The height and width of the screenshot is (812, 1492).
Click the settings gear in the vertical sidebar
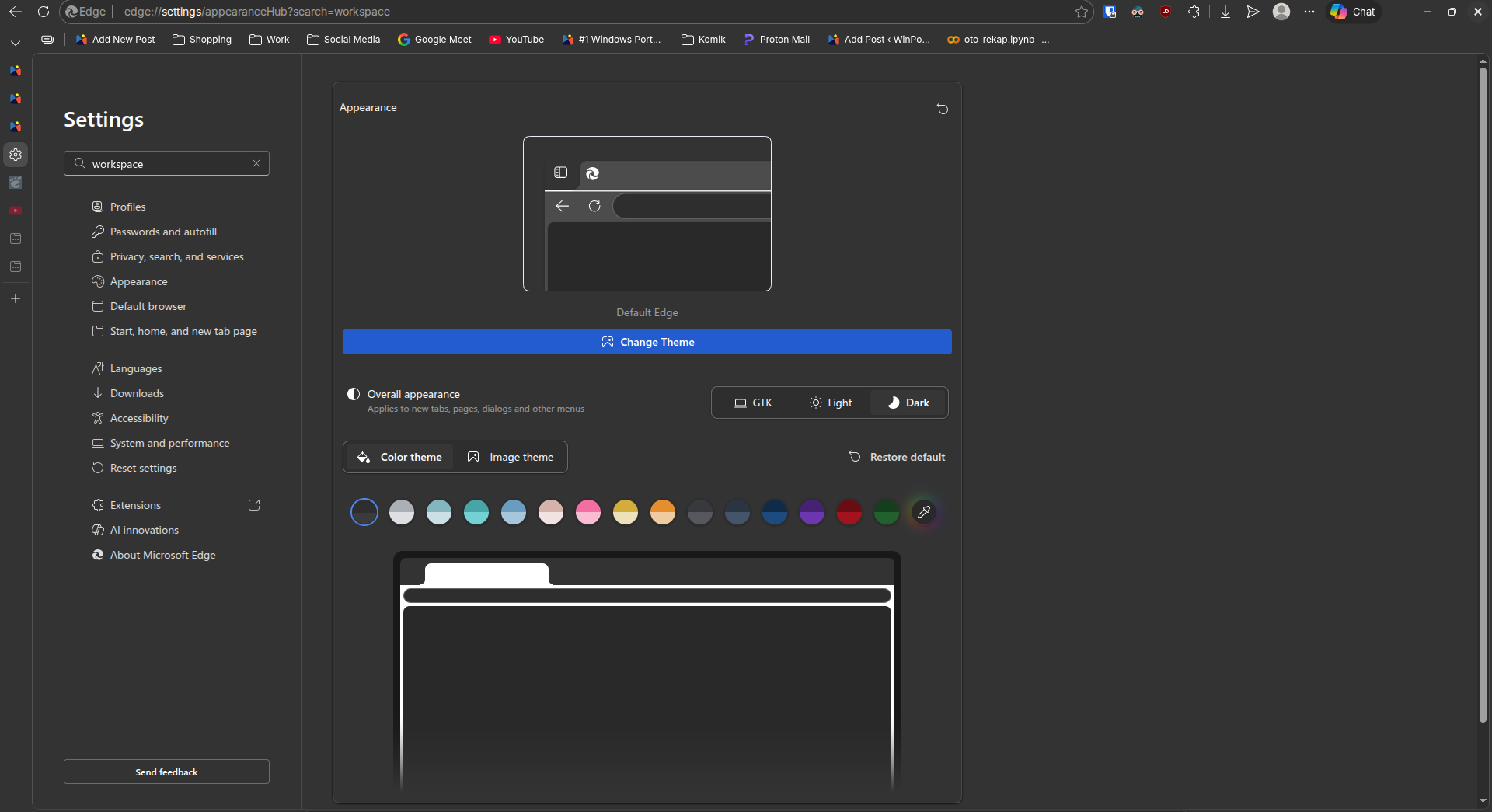pos(16,155)
